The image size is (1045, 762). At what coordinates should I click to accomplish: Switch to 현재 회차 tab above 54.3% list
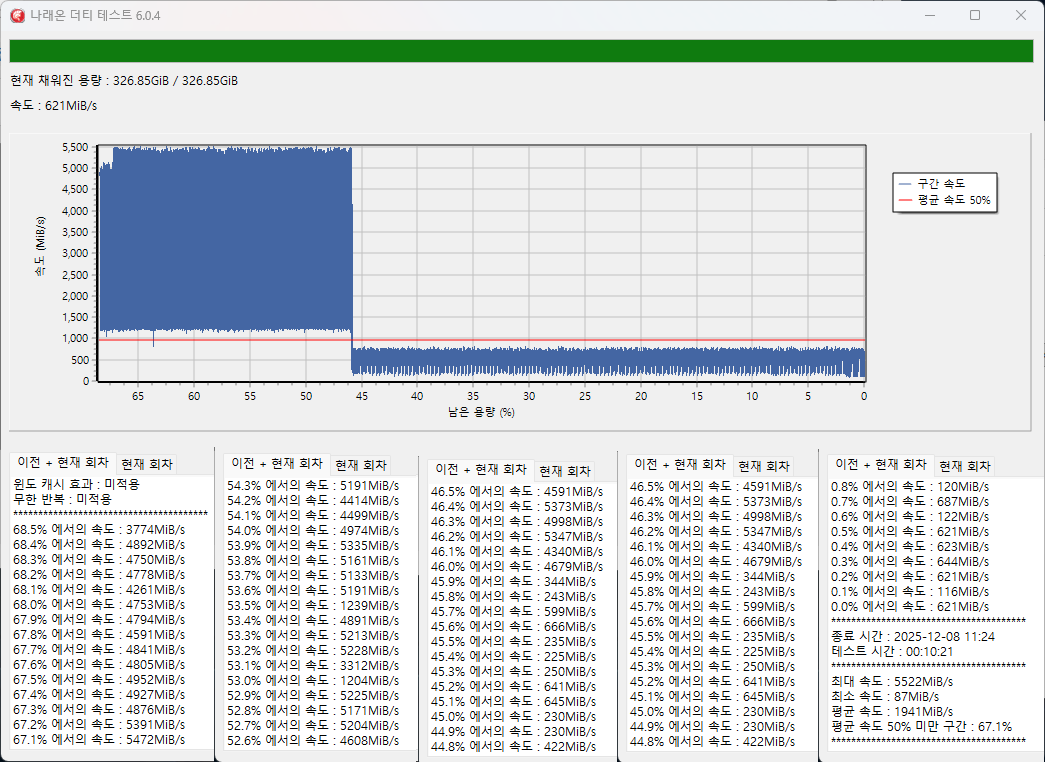click(360, 465)
